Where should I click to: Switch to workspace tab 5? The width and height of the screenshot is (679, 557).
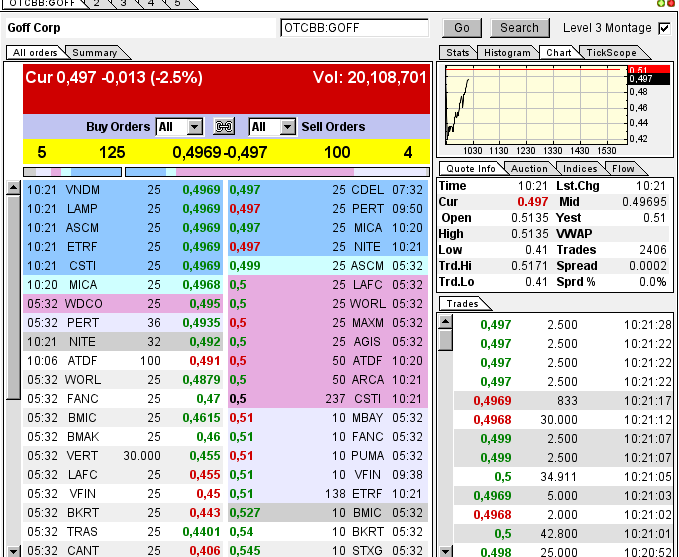[x=178, y=3]
